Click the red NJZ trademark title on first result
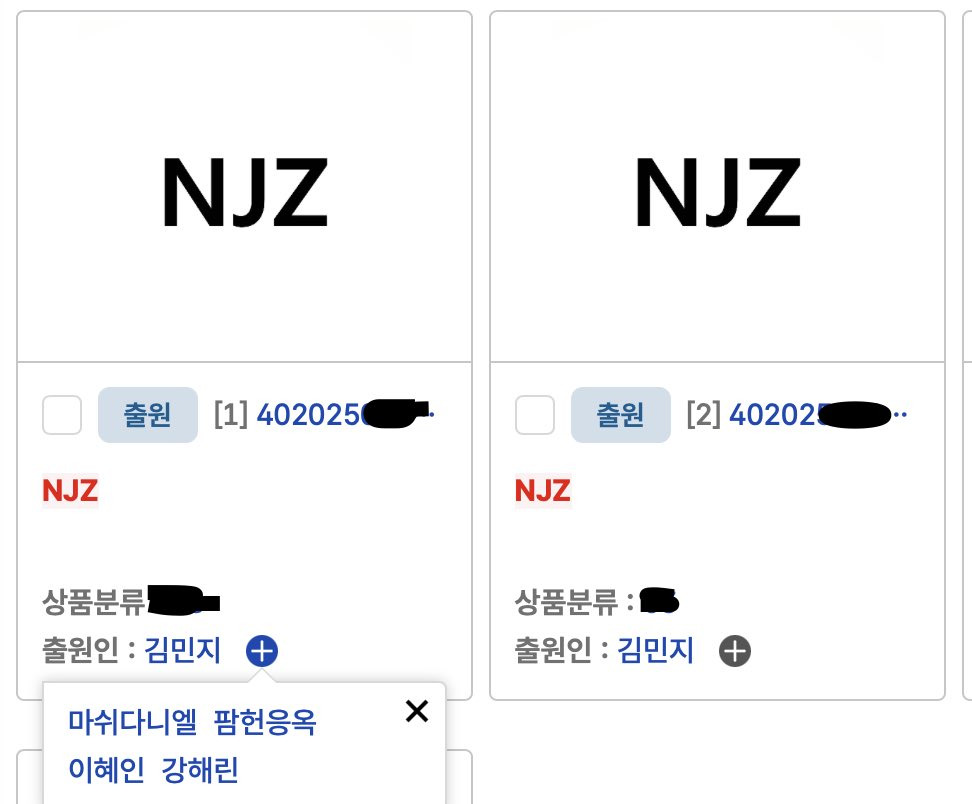The height and width of the screenshot is (804, 972). tap(68, 490)
